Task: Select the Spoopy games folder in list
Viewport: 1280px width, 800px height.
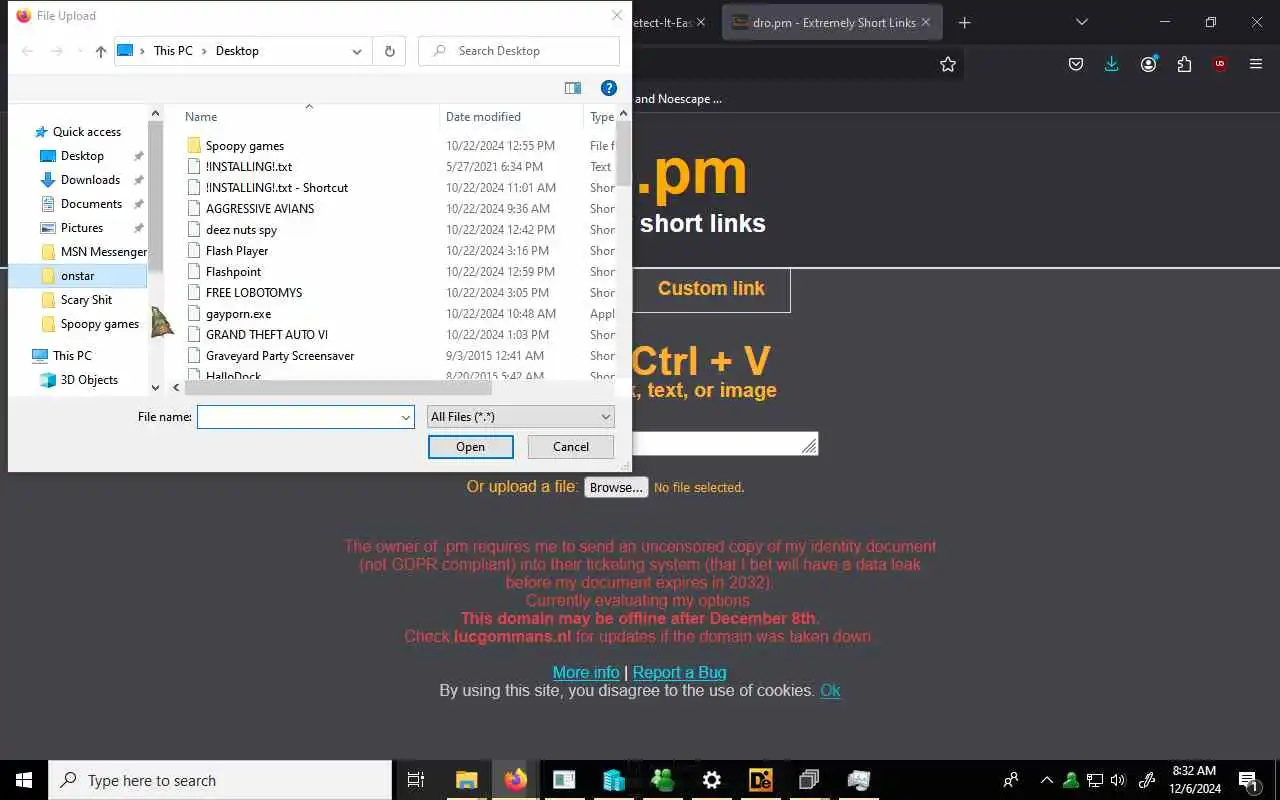Action: pos(245,146)
